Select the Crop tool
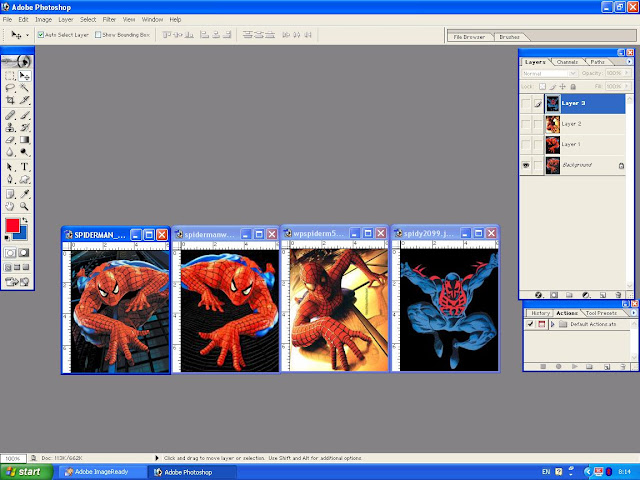This screenshot has width=640, height=480. [10, 100]
